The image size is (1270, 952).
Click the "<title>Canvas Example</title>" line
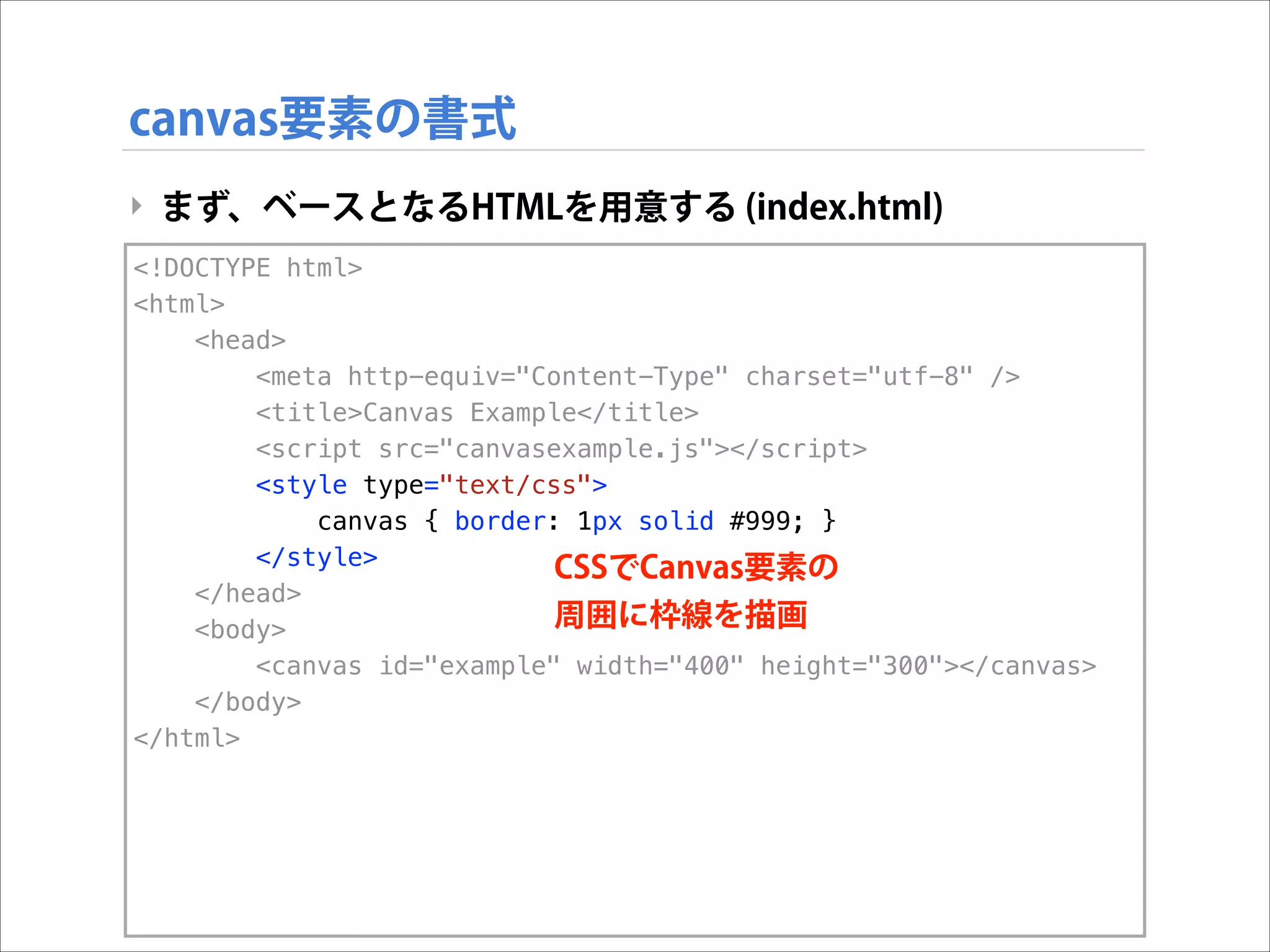(477, 412)
